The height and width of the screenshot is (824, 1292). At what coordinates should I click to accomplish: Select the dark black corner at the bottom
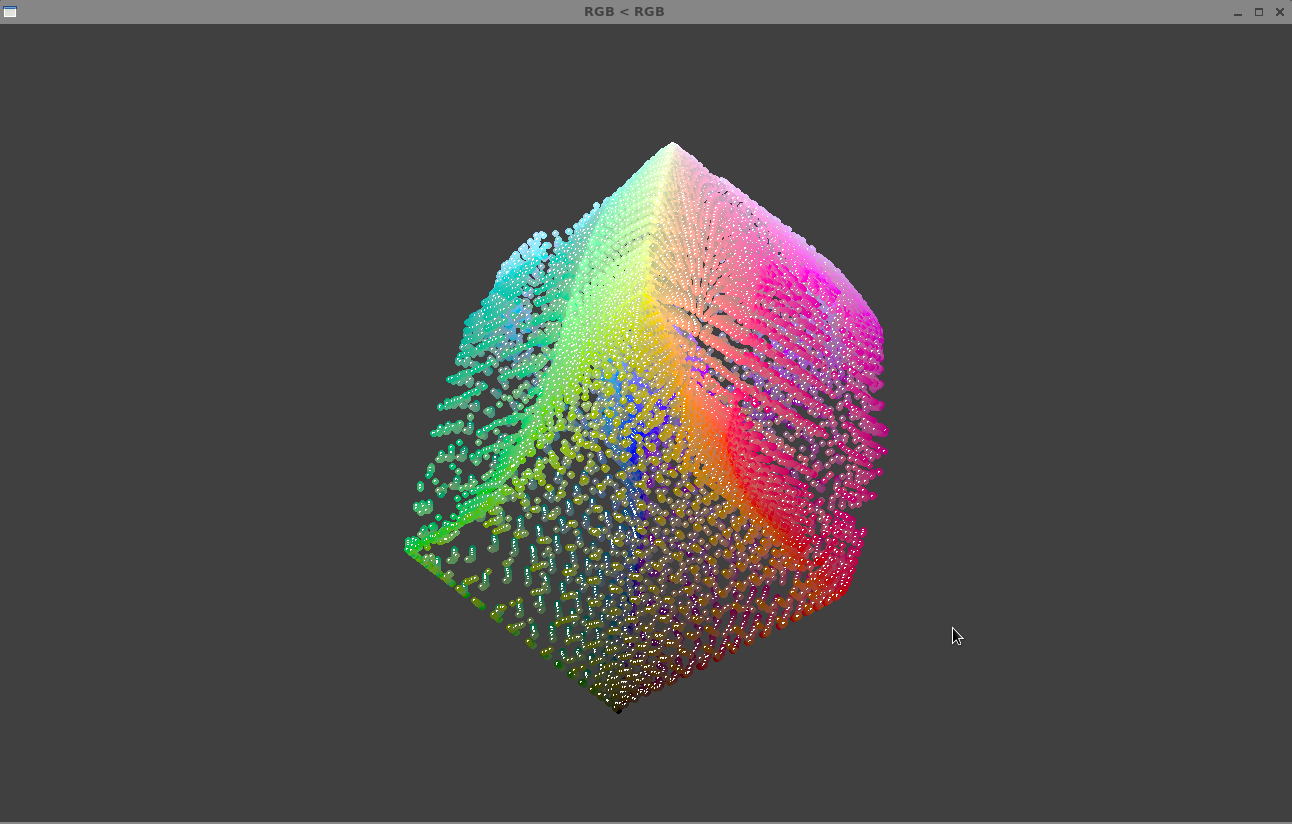[x=617, y=708]
